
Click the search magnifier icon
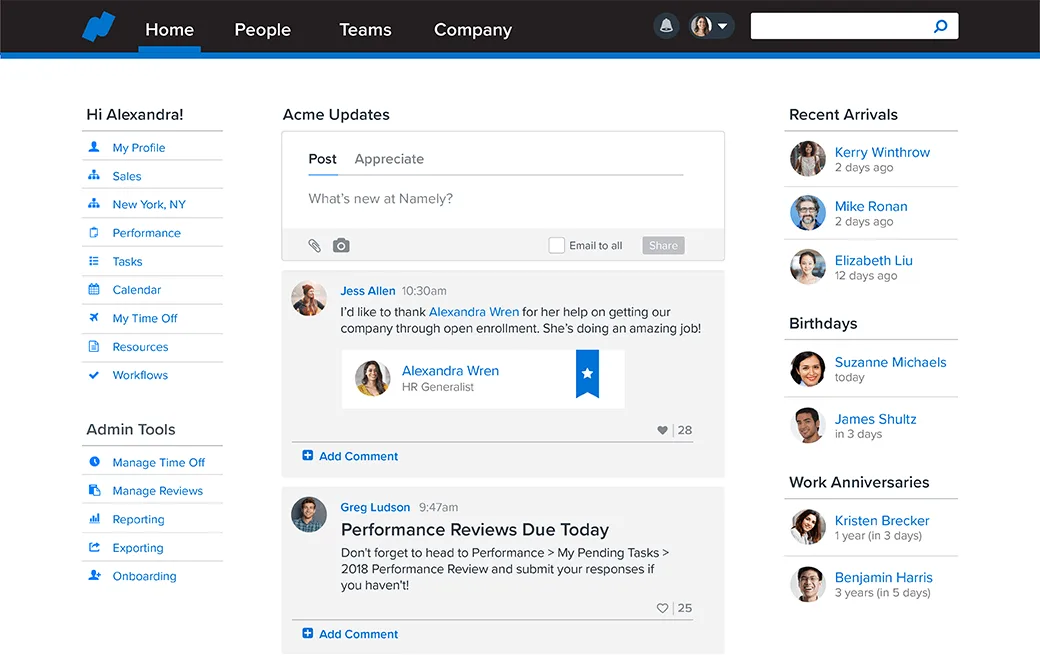941,27
